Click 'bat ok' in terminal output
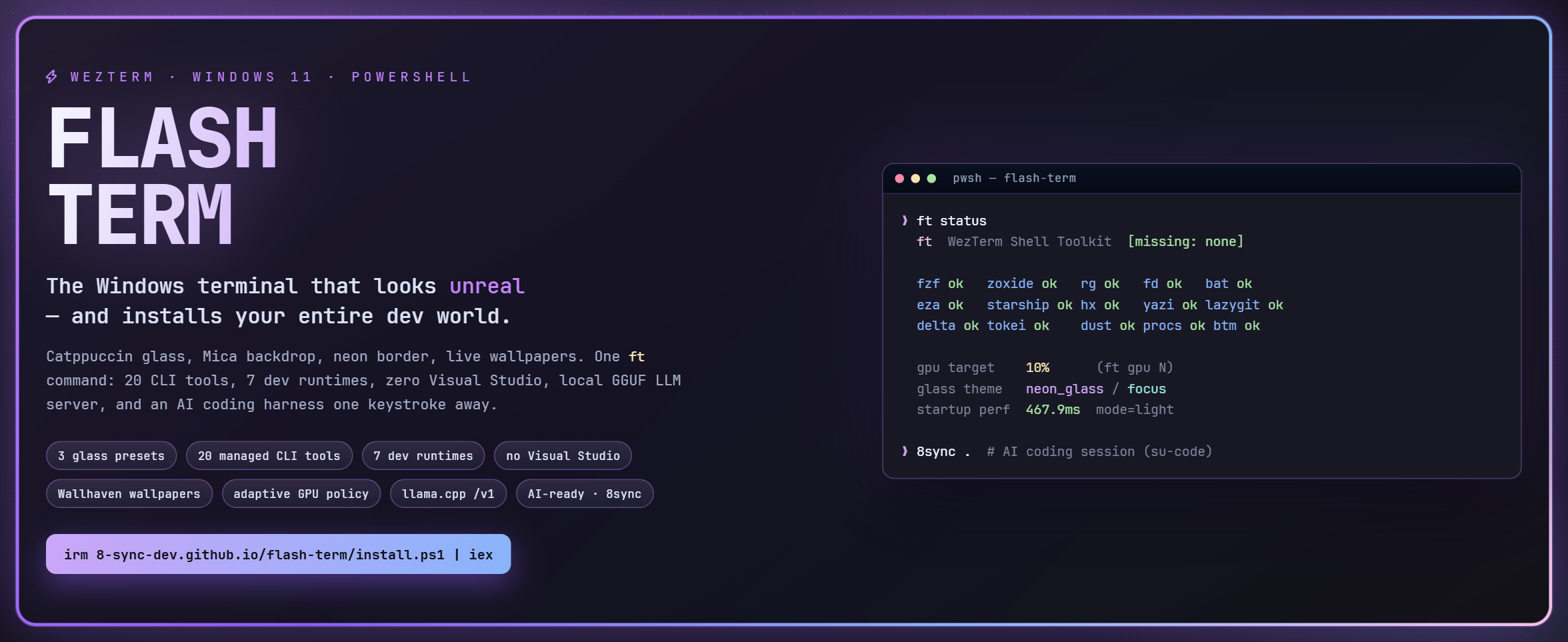Screen dimensions: 1568x642 point(1229,283)
